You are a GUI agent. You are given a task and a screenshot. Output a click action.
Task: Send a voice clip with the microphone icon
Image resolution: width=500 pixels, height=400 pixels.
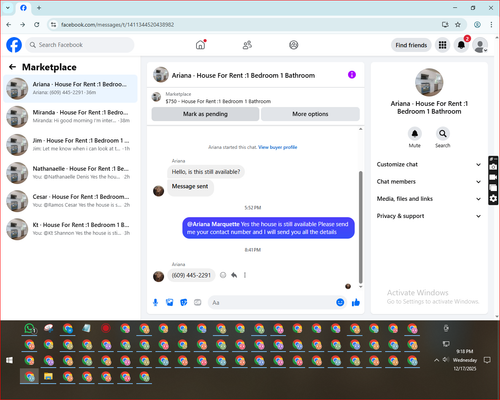155,302
